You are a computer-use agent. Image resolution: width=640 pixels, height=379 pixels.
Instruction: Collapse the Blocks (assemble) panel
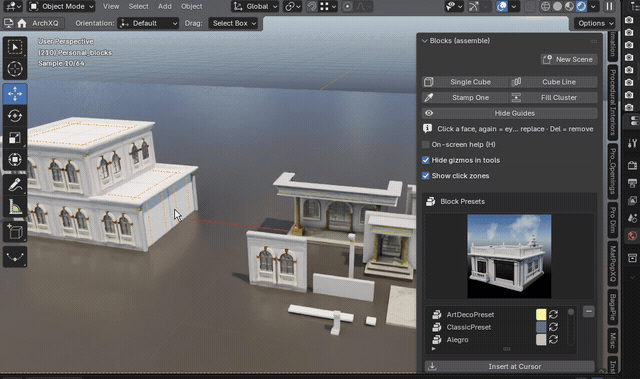point(425,41)
